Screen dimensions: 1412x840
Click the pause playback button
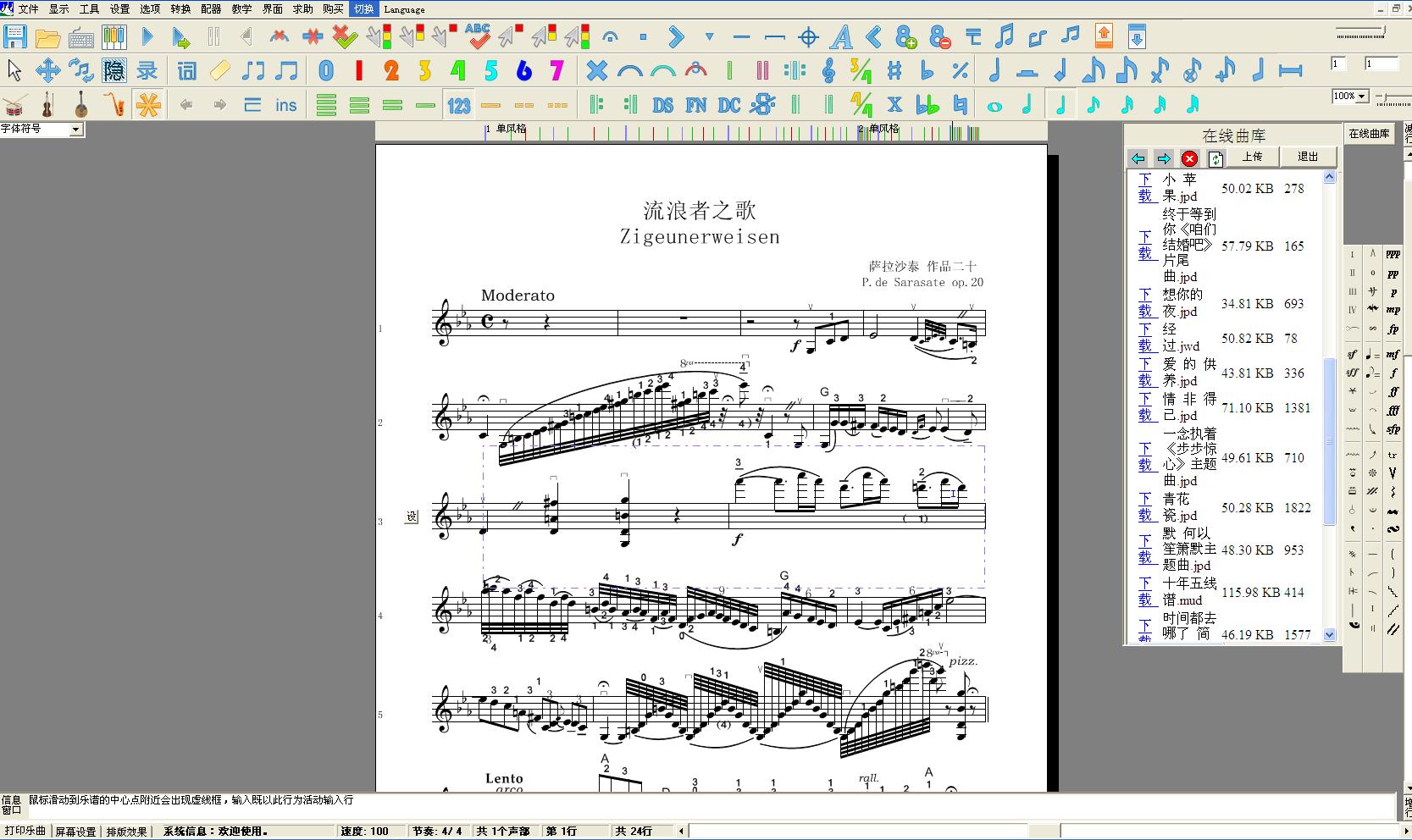(x=213, y=36)
